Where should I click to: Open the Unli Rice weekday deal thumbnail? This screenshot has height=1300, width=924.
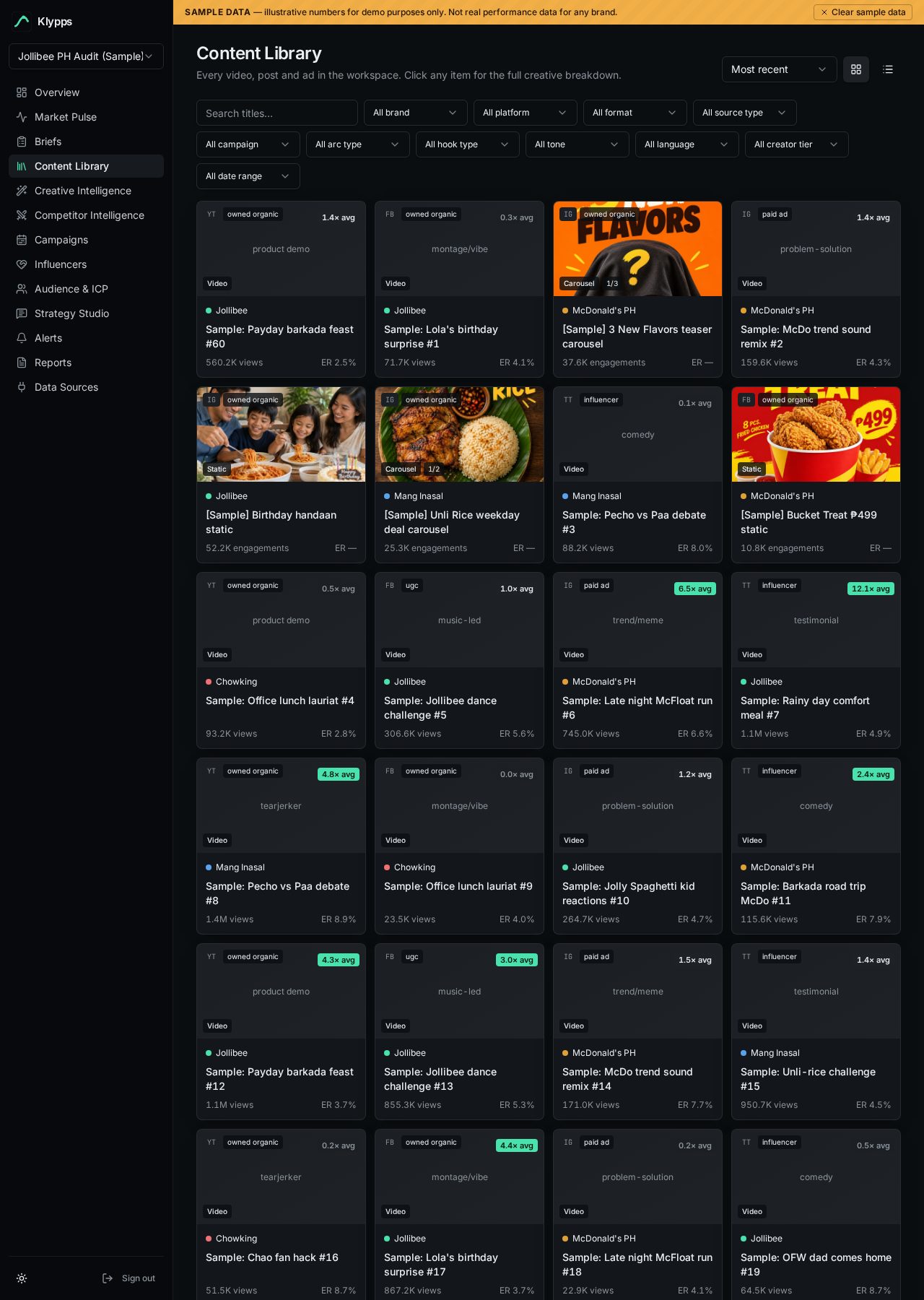459,434
